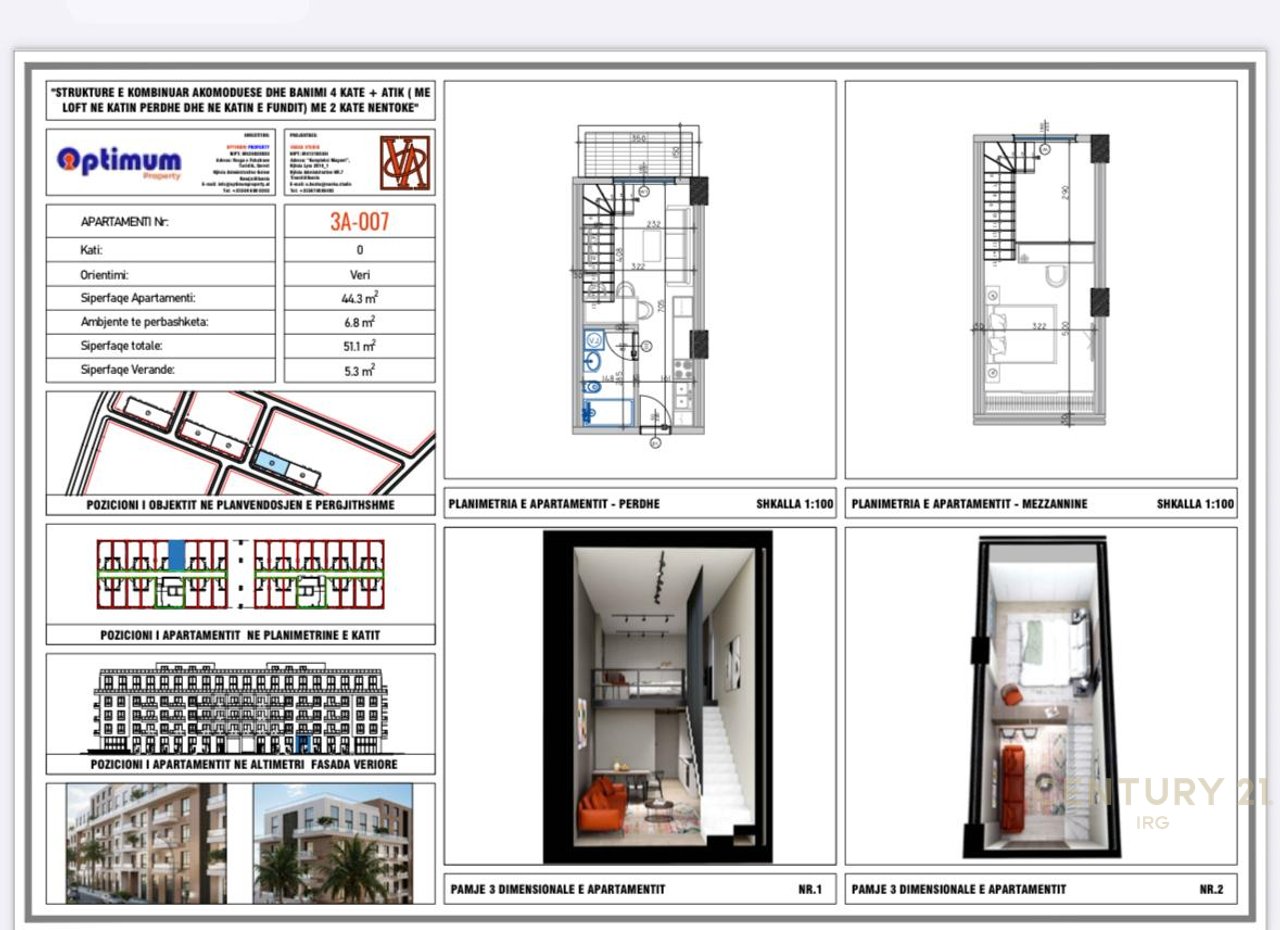Click the 'PLANIMETRIA E APARTAMENTIT - MEZZANNINE' caption
This screenshot has width=1280, height=930.
tap(968, 505)
